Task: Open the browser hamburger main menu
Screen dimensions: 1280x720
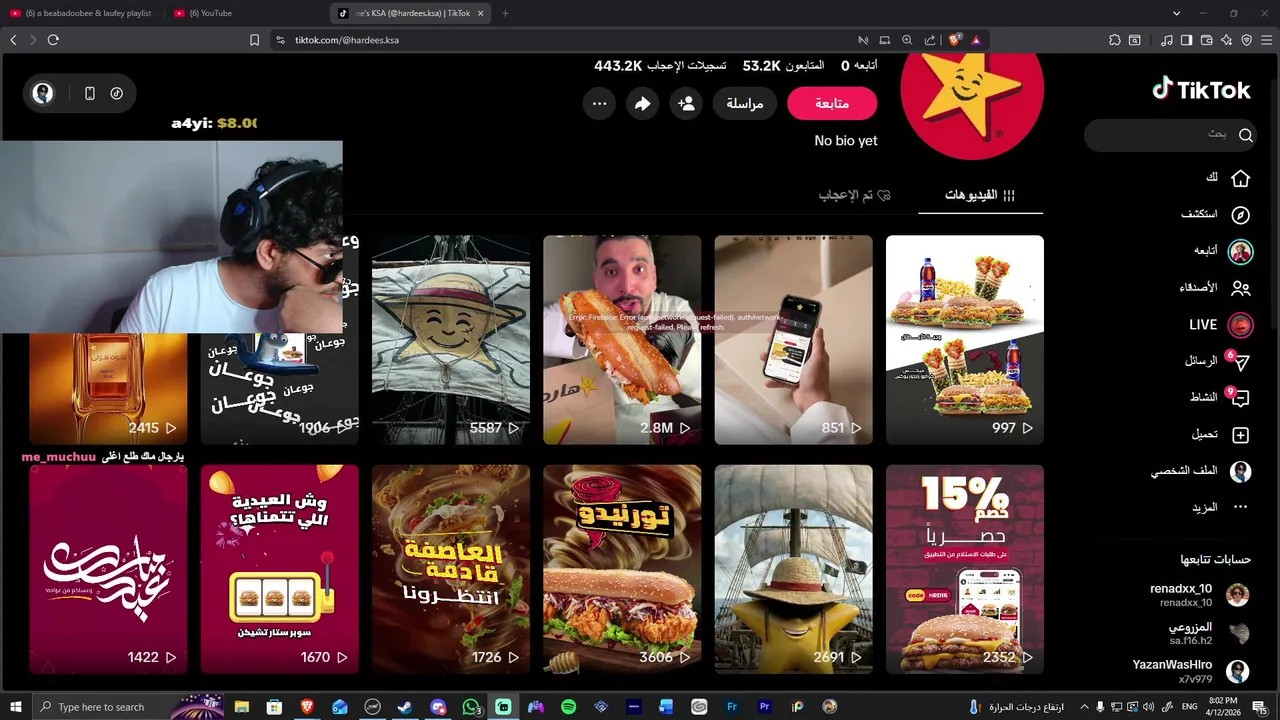Action: click(x=1267, y=40)
